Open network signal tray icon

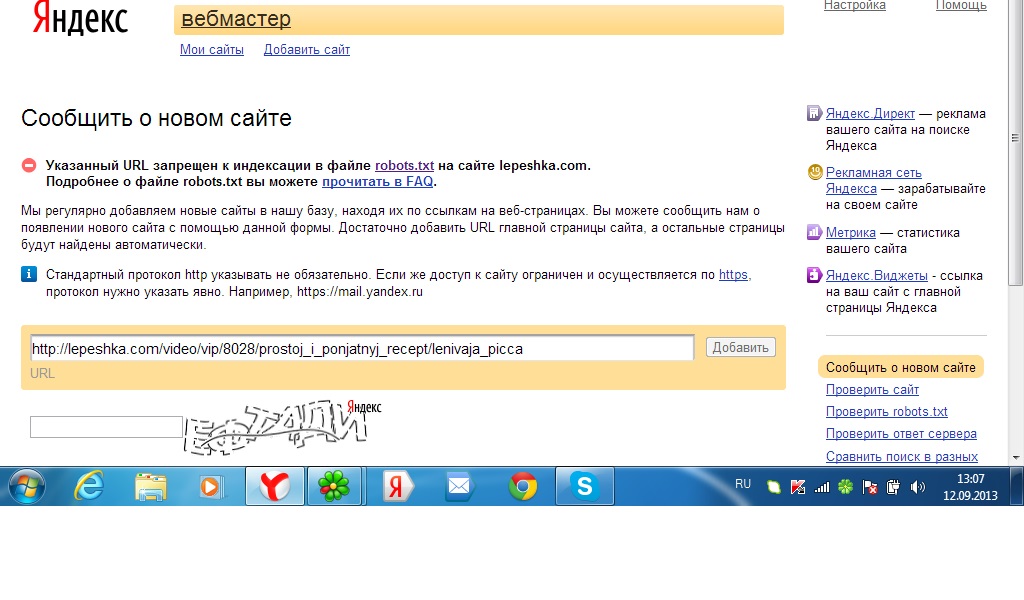[x=822, y=487]
